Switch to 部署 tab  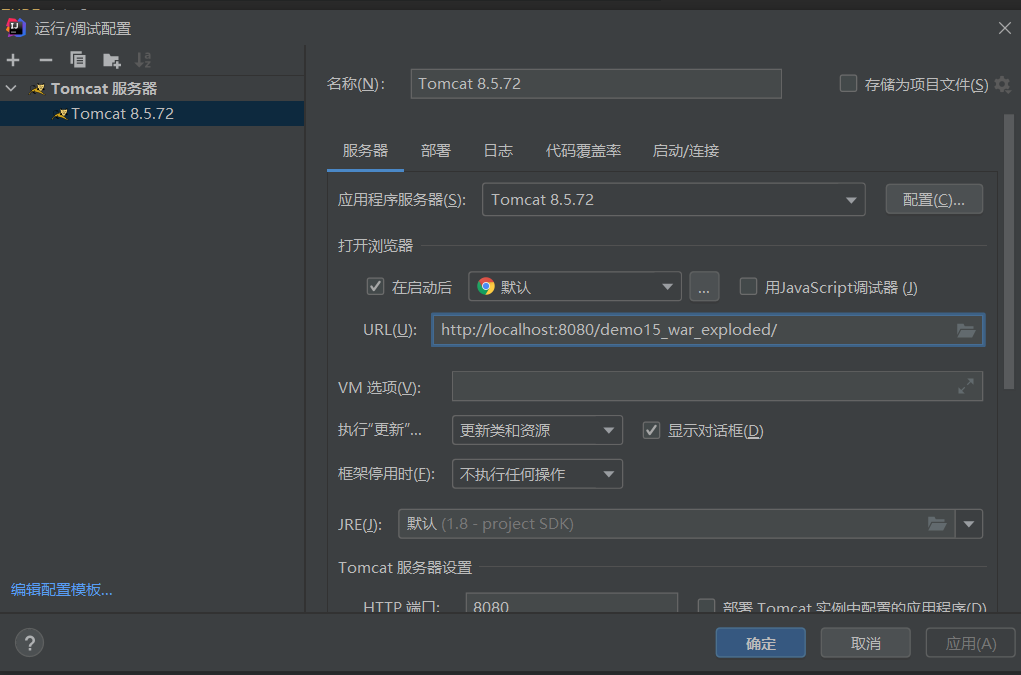tap(436, 151)
